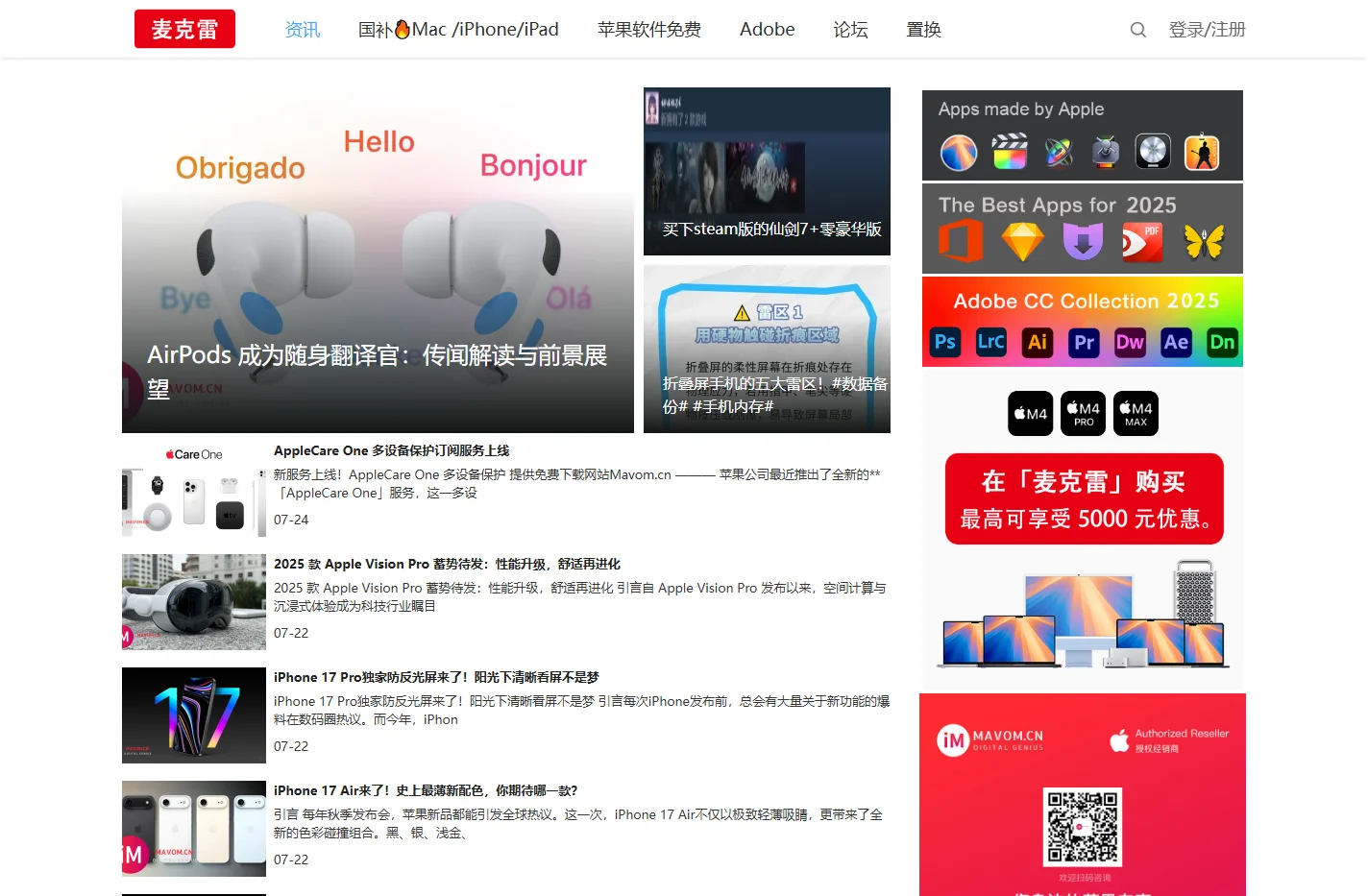Open the search magnifier icon in header
The height and width of the screenshot is (896, 1368).
coord(1138,30)
